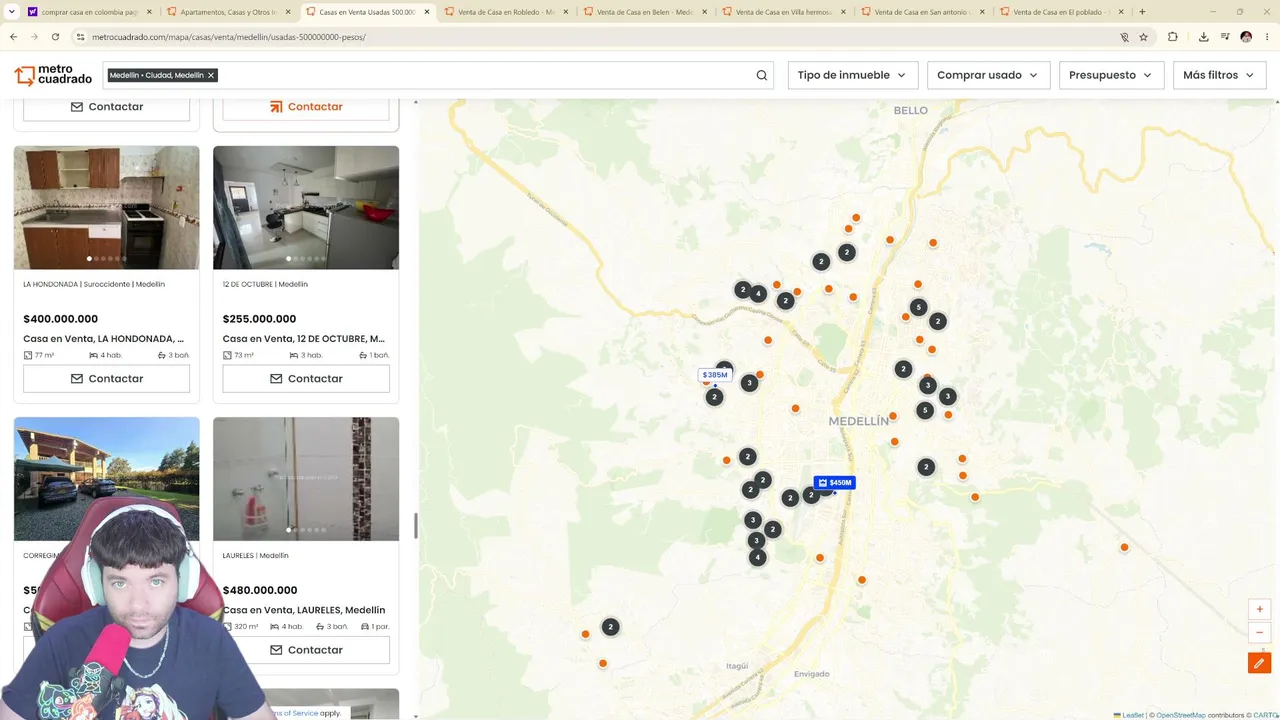
Task: View site information icon in address bar
Action: click(80, 37)
